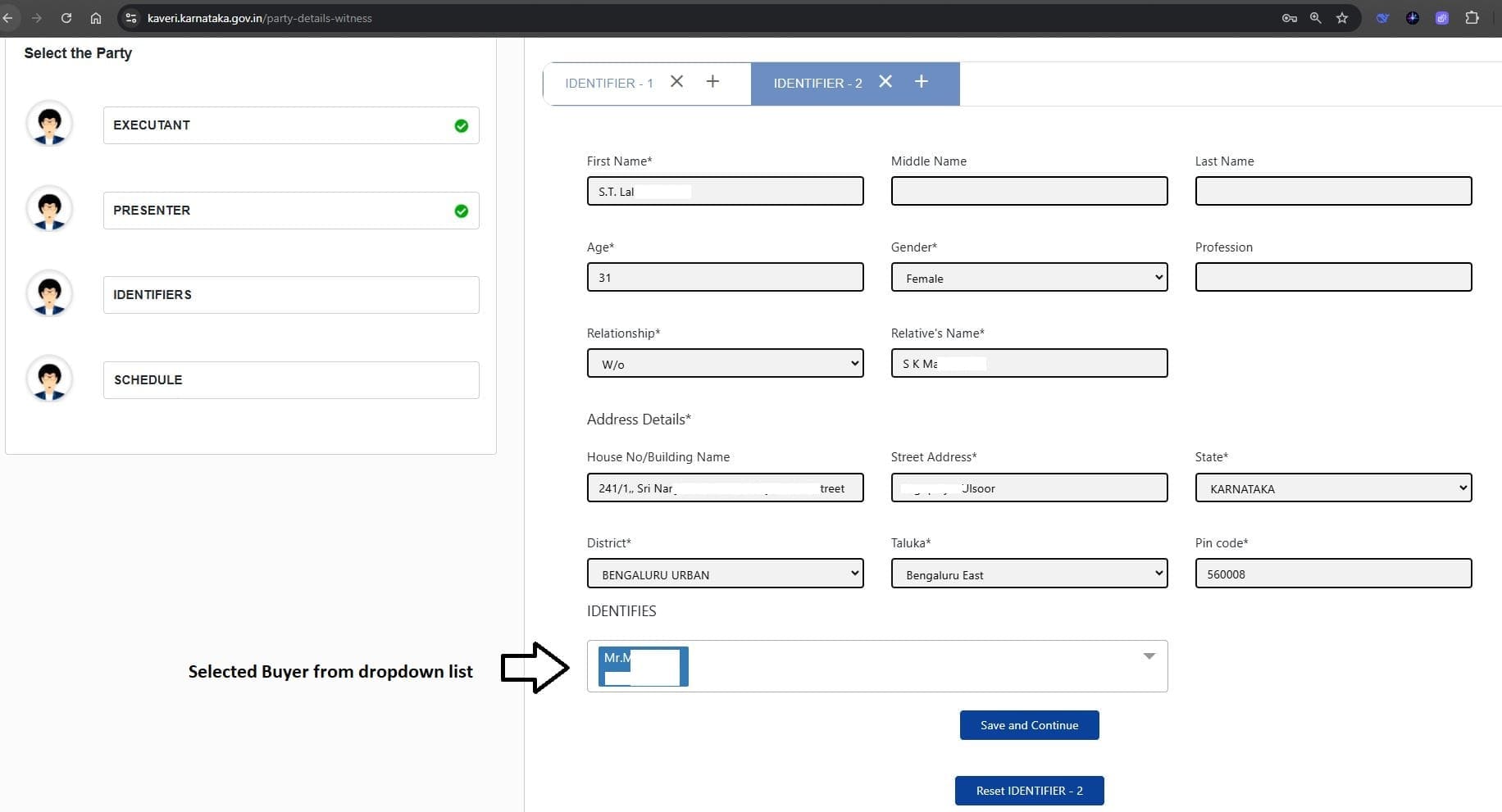Click into the Pin code field
The width and height of the screenshot is (1502, 812).
(x=1333, y=574)
